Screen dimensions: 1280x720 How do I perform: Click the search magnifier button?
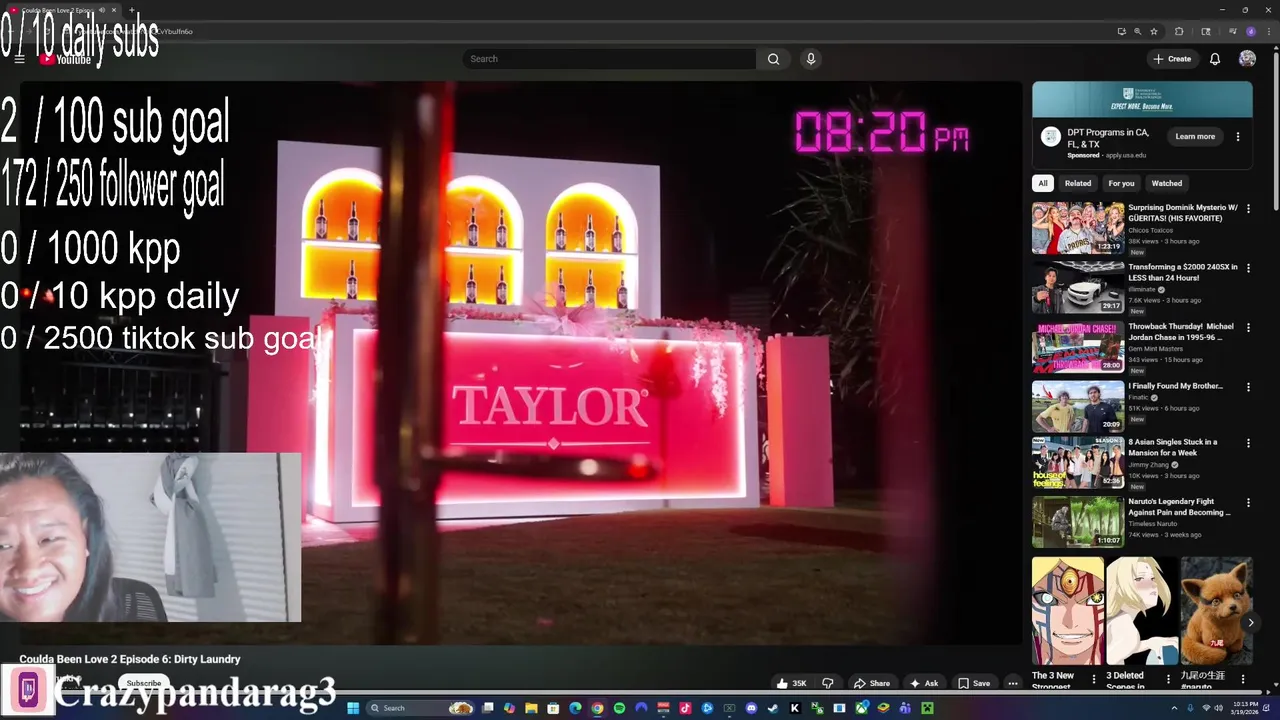pos(773,59)
